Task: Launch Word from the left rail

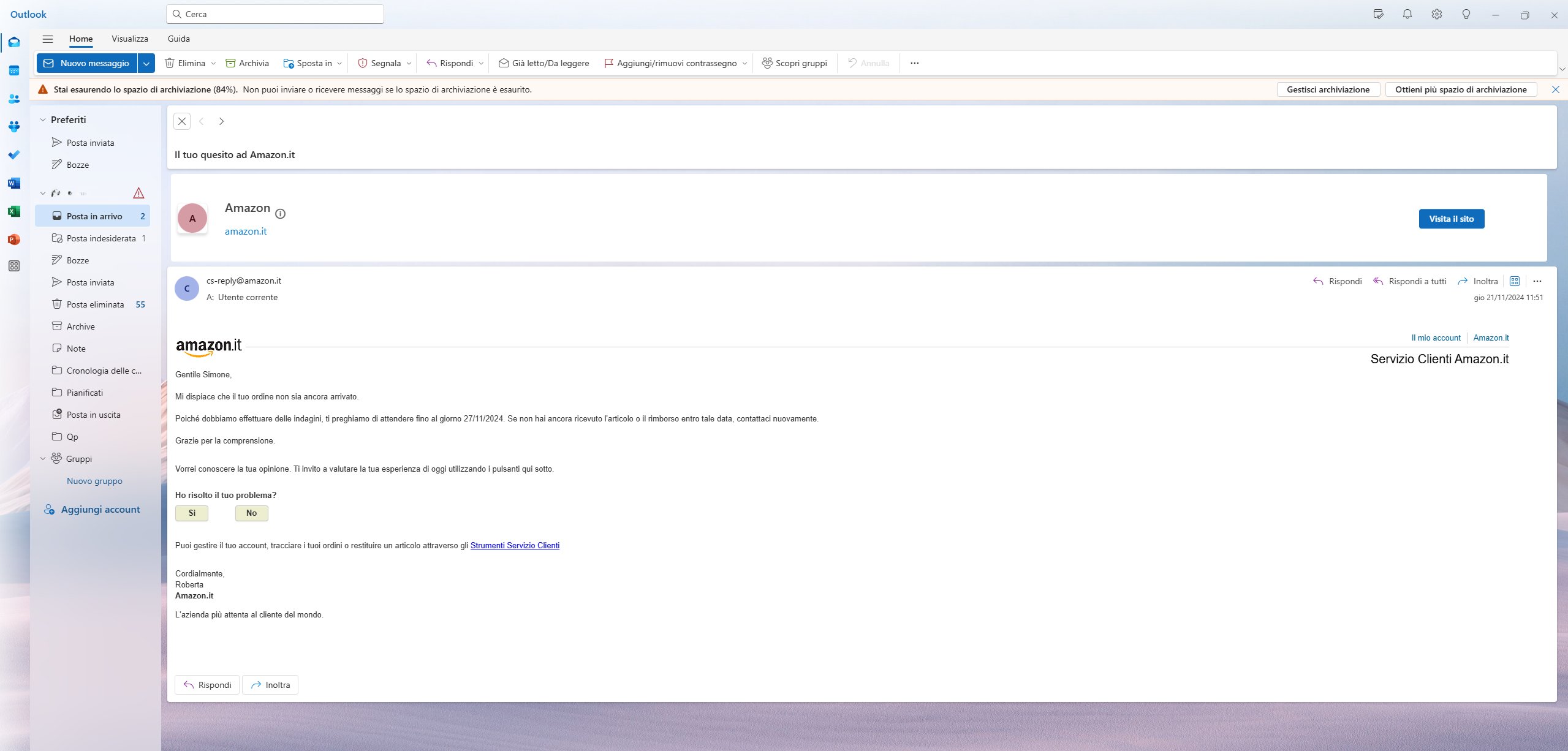Action: [x=14, y=183]
